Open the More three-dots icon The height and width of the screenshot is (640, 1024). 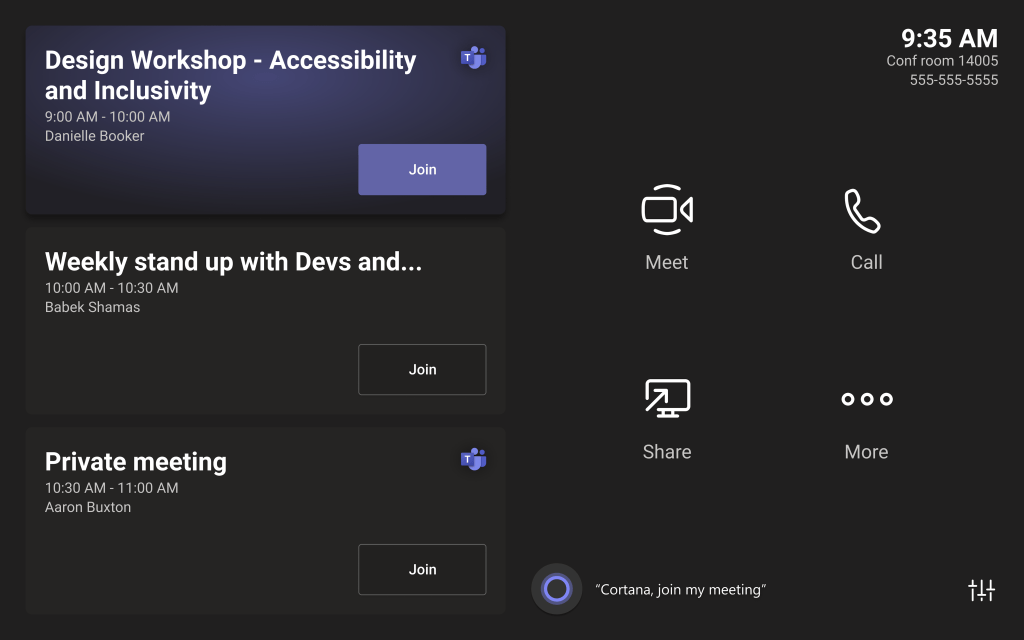coord(866,399)
